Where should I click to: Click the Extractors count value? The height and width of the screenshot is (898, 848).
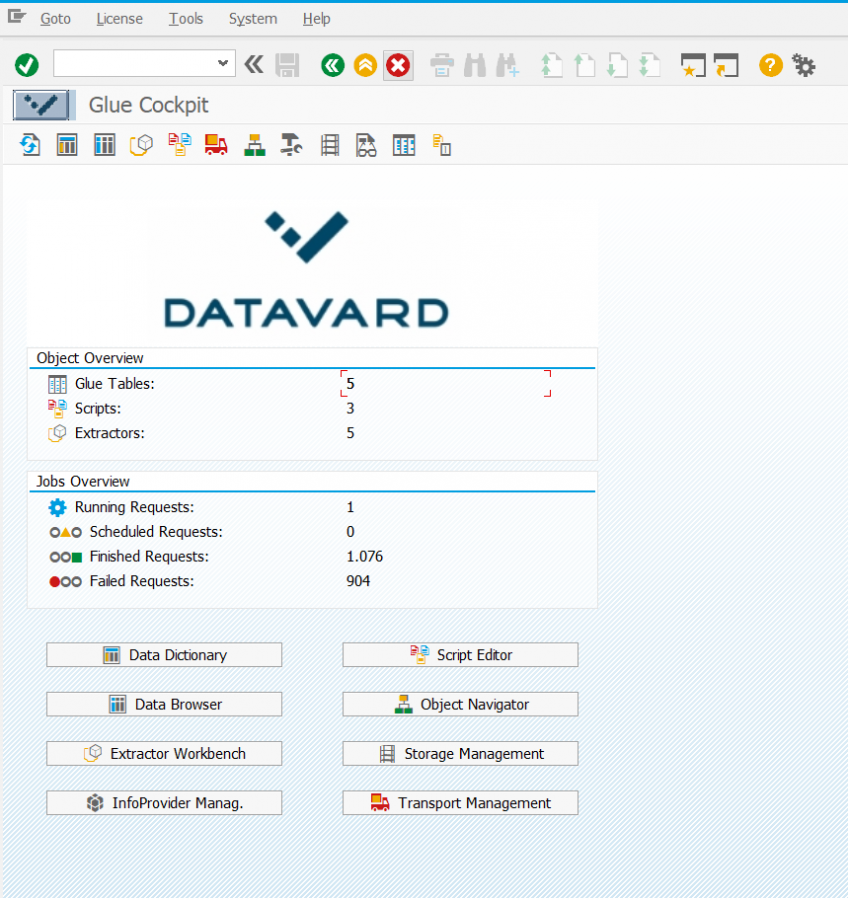coord(350,433)
